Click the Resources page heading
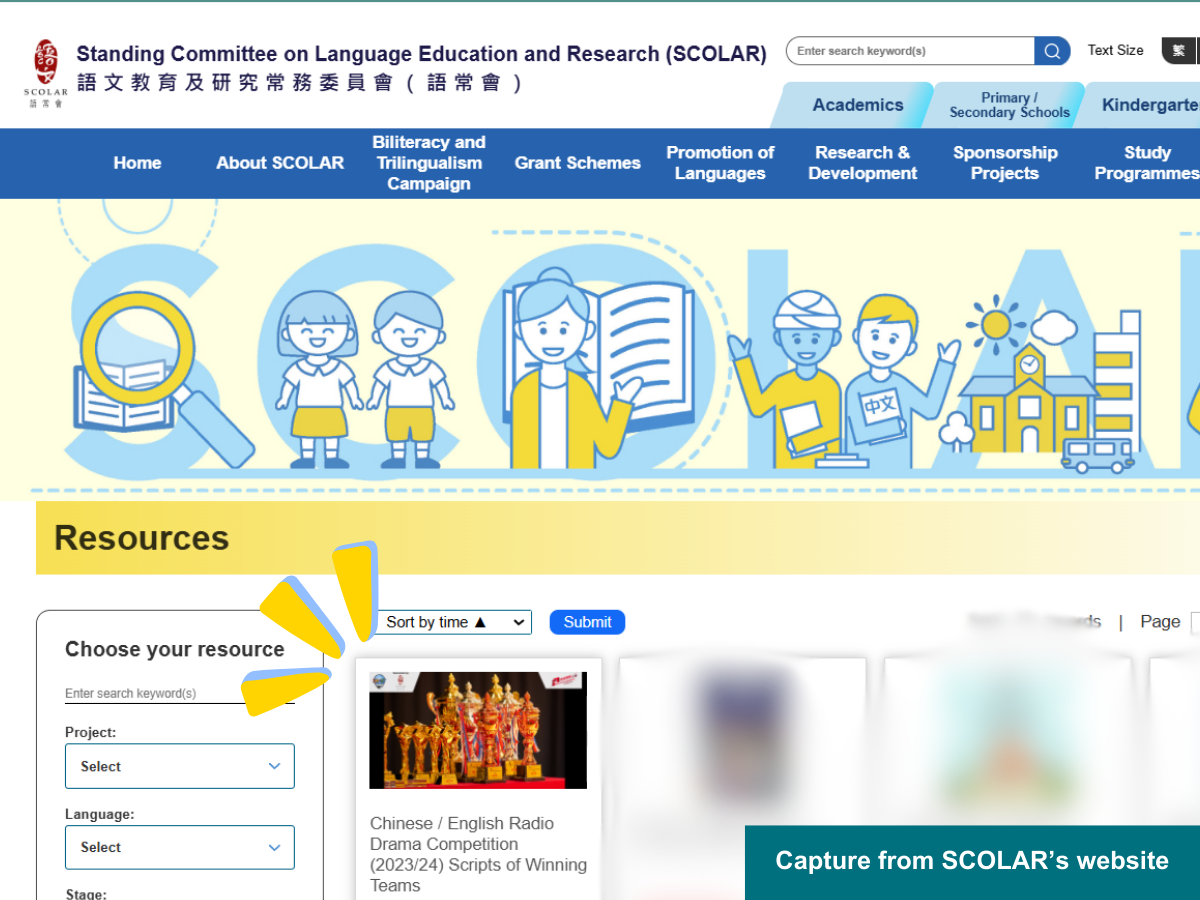Viewport: 1200px width, 900px height. pyautogui.click(x=142, y=538)
